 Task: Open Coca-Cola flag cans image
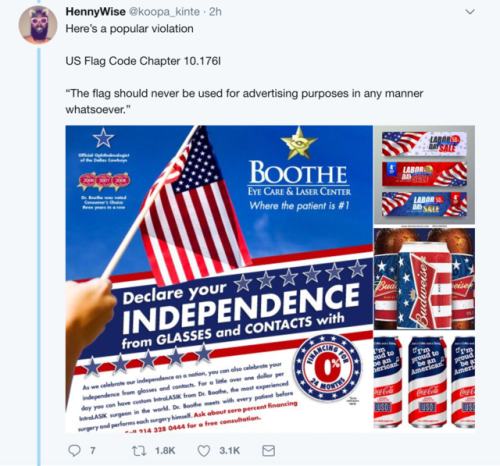[x=424, y=382]
